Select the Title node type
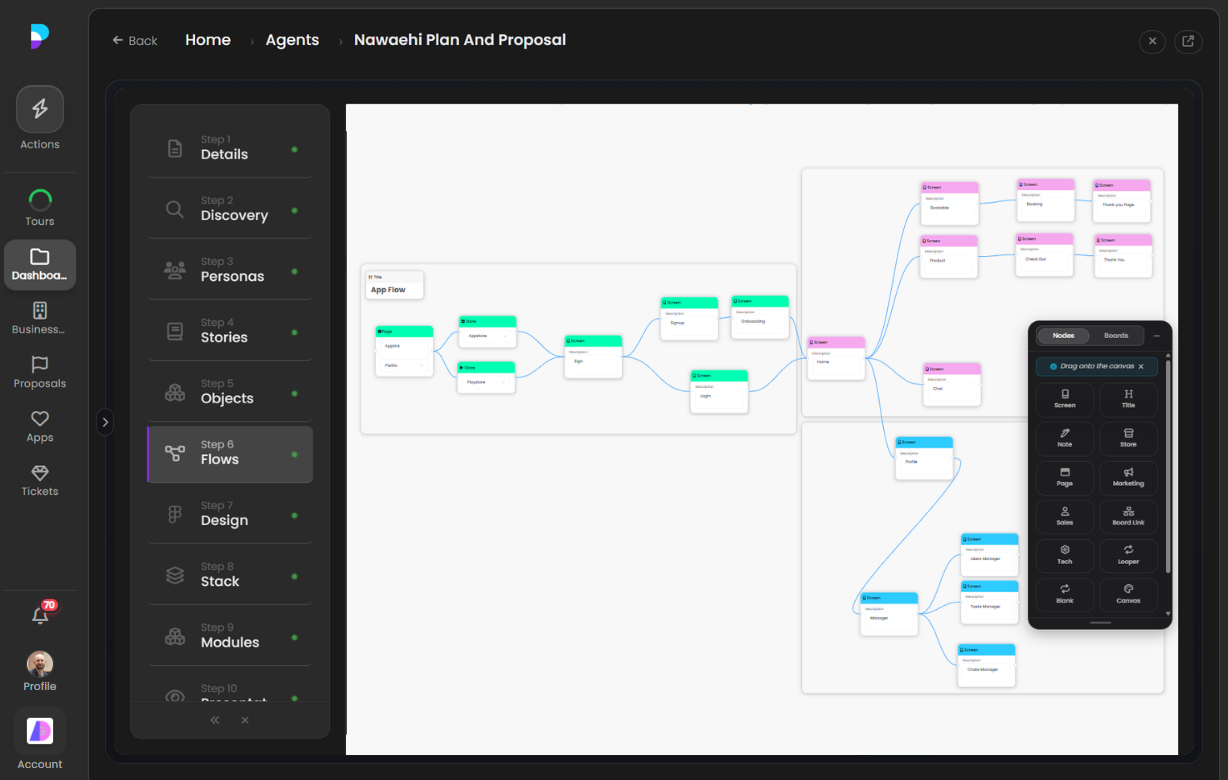 click(x=1128, y=399)
